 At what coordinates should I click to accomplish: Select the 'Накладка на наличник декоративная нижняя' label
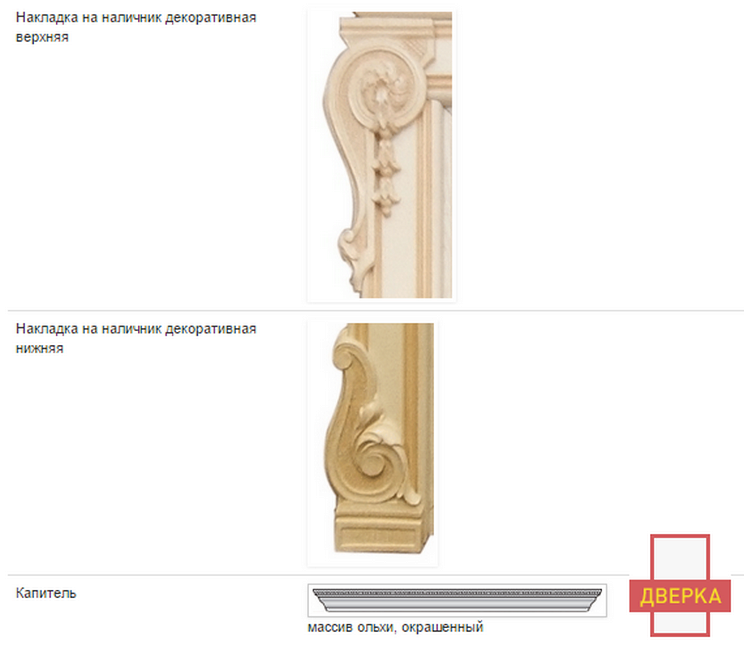click(136, 338)
